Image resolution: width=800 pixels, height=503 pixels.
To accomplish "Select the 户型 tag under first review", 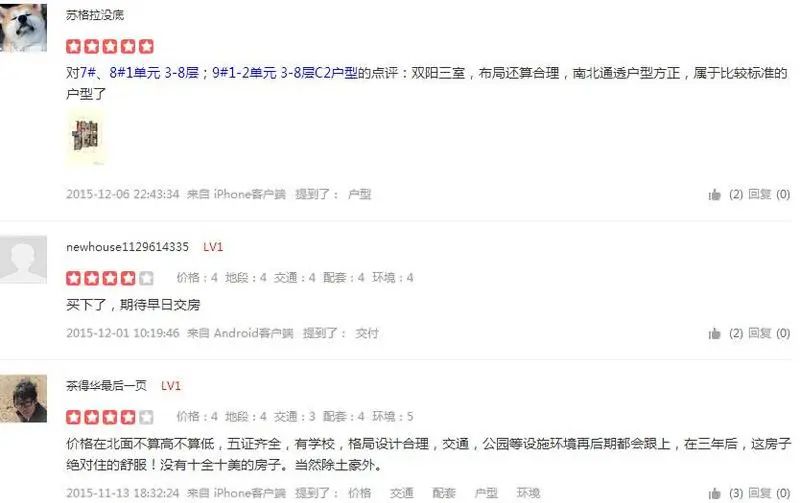I will pos(359,194).
